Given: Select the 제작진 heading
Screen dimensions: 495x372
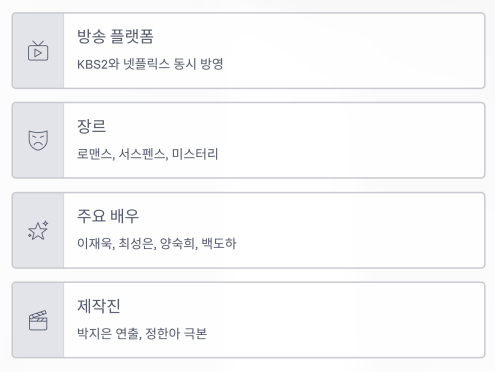Looking at the screenshot, I should point(99,306).
